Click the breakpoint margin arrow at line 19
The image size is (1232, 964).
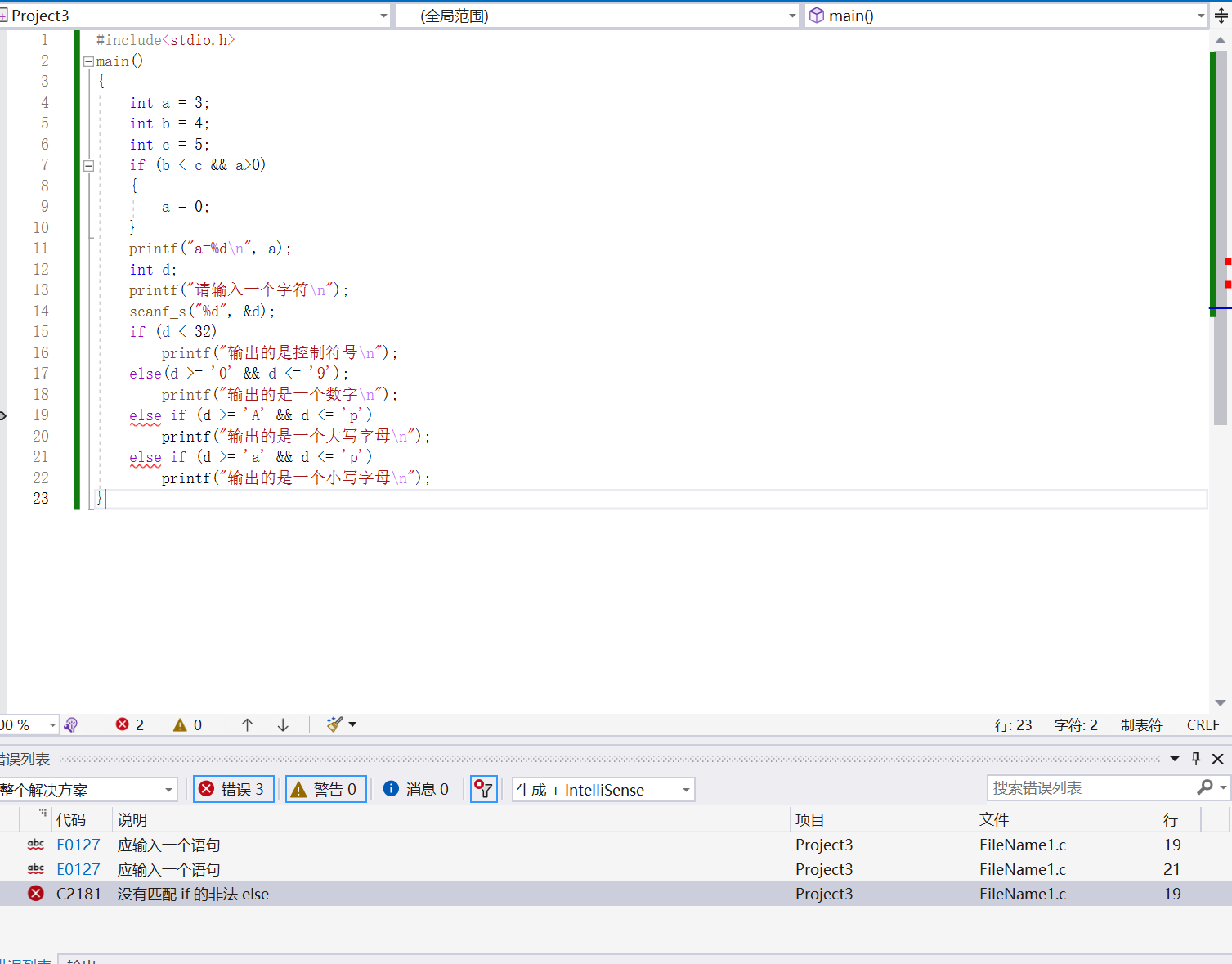click(2, 416)
